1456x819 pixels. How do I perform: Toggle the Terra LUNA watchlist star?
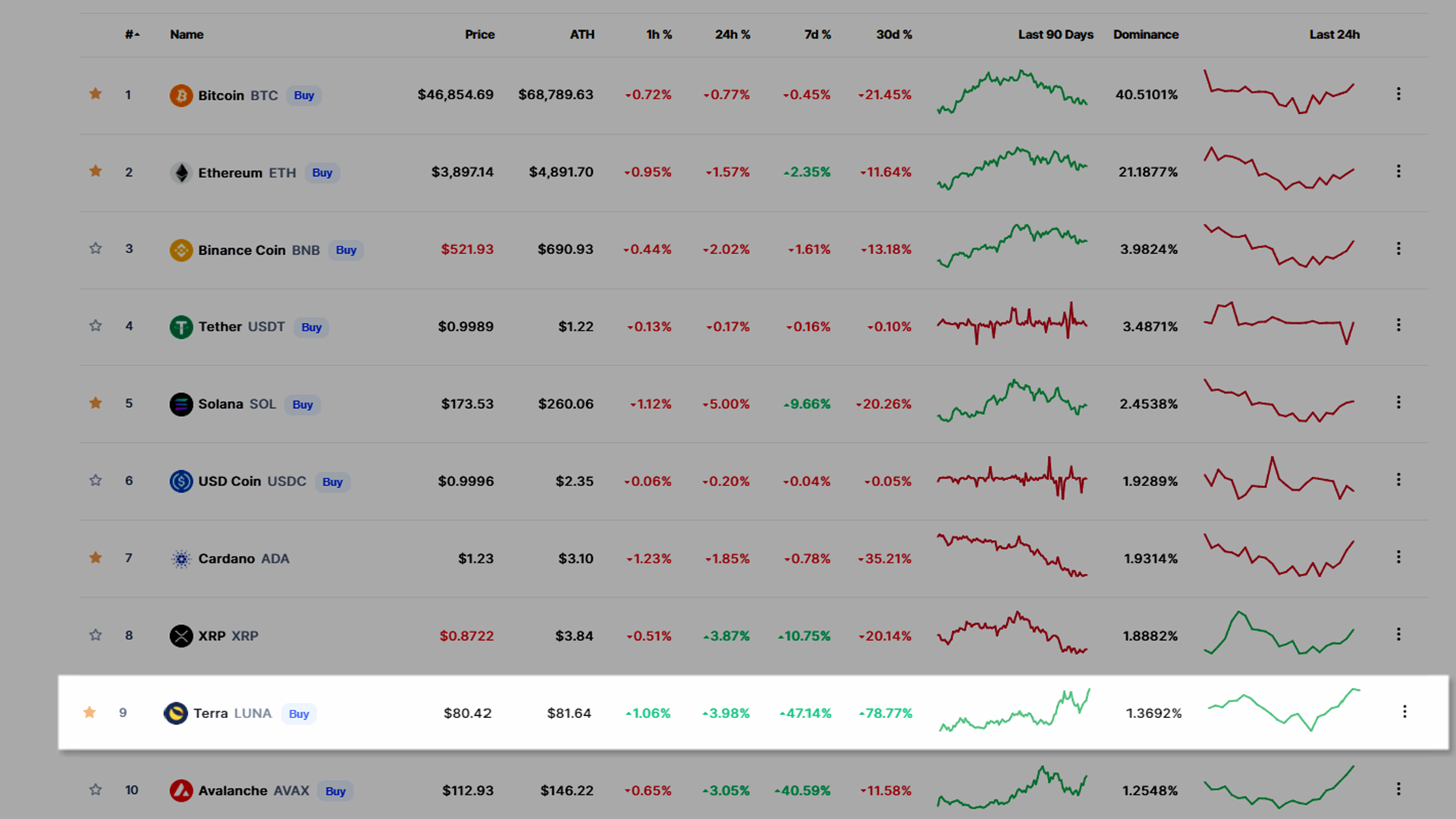coord(89,712)
